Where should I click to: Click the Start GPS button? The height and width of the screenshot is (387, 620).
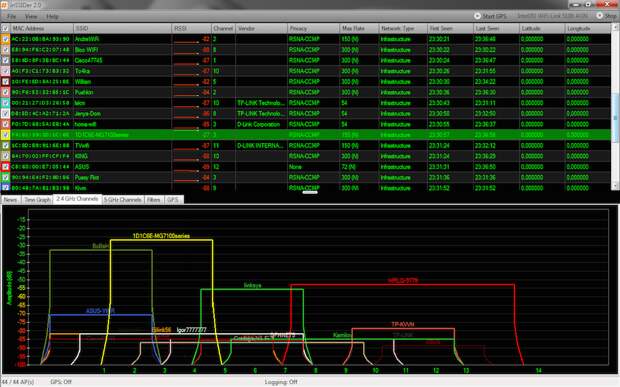point(490,16)
